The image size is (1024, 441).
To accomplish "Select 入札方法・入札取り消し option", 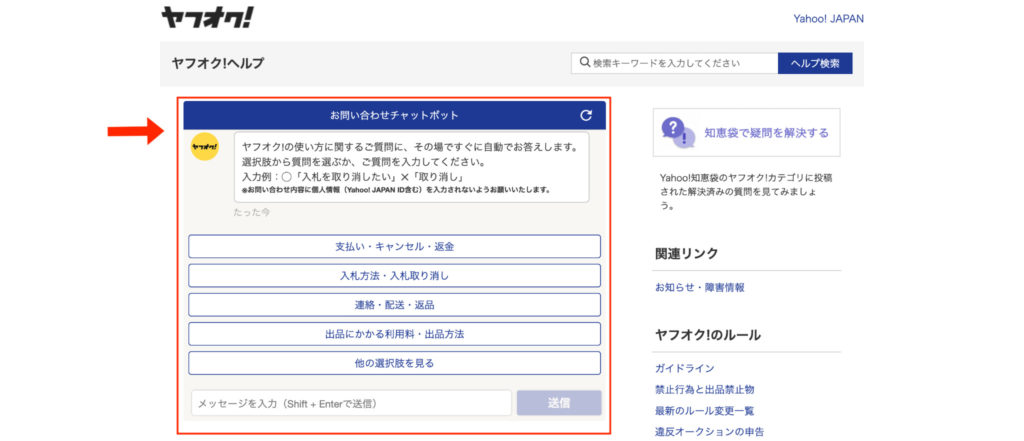I will pos(394,276).
